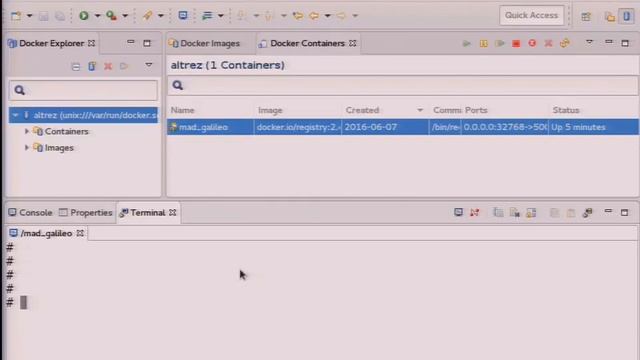
Task: Switch to the Properties tab
Action: [x=85, y=213]
